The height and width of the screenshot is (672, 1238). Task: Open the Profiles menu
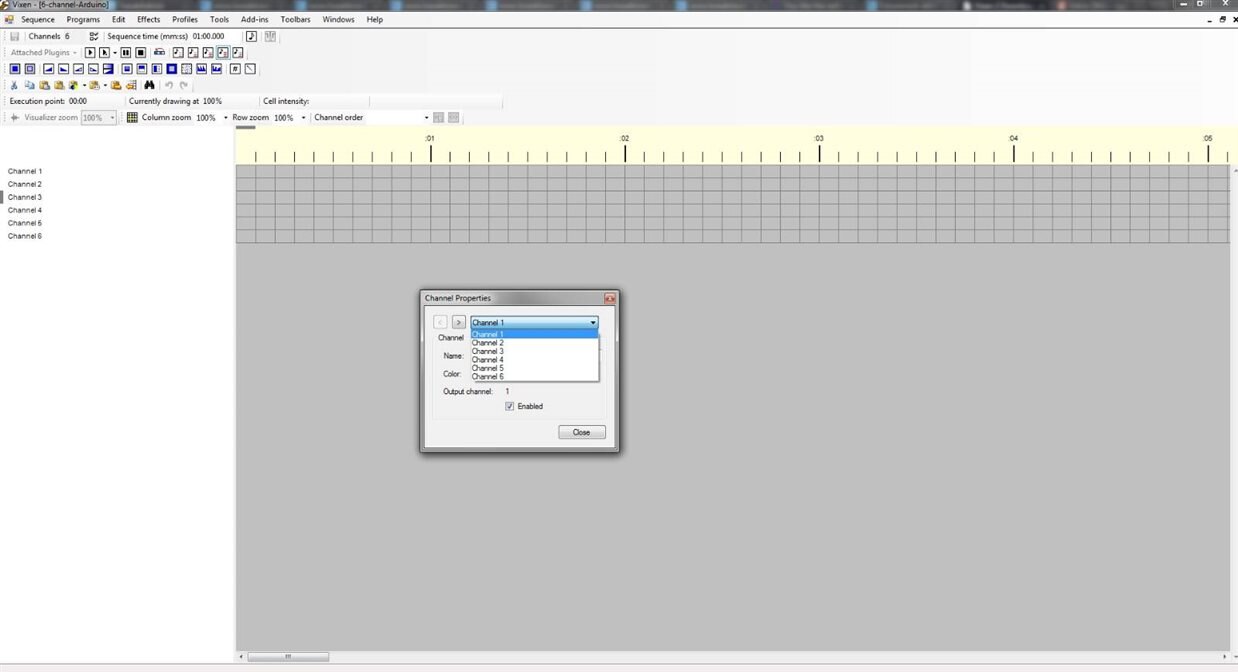pyautogui.click(x=185, y=19)
